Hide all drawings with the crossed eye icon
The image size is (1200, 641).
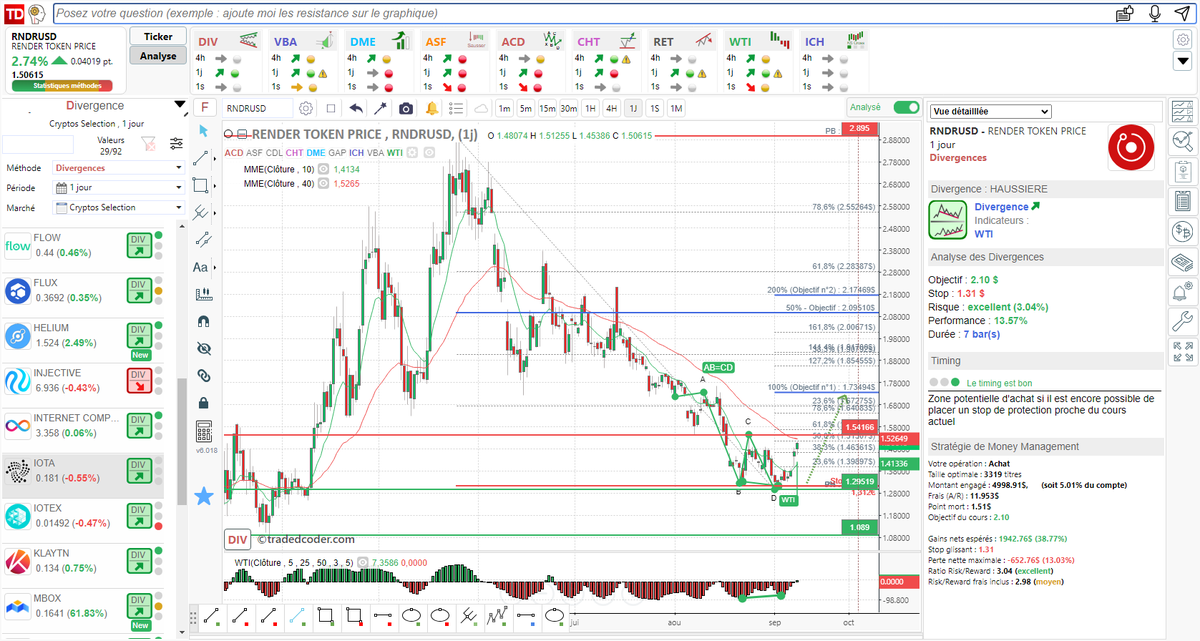tap(204, 349)
